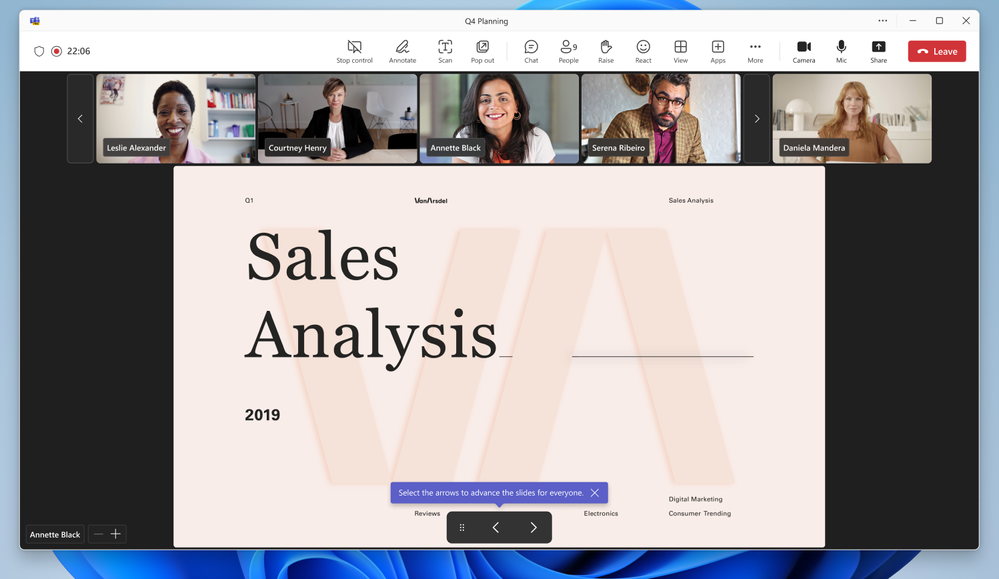Click the Stop control toolbar icon
Image resolution: width=999 pixels, height=579 pixels.
click(x=354, y=52)
